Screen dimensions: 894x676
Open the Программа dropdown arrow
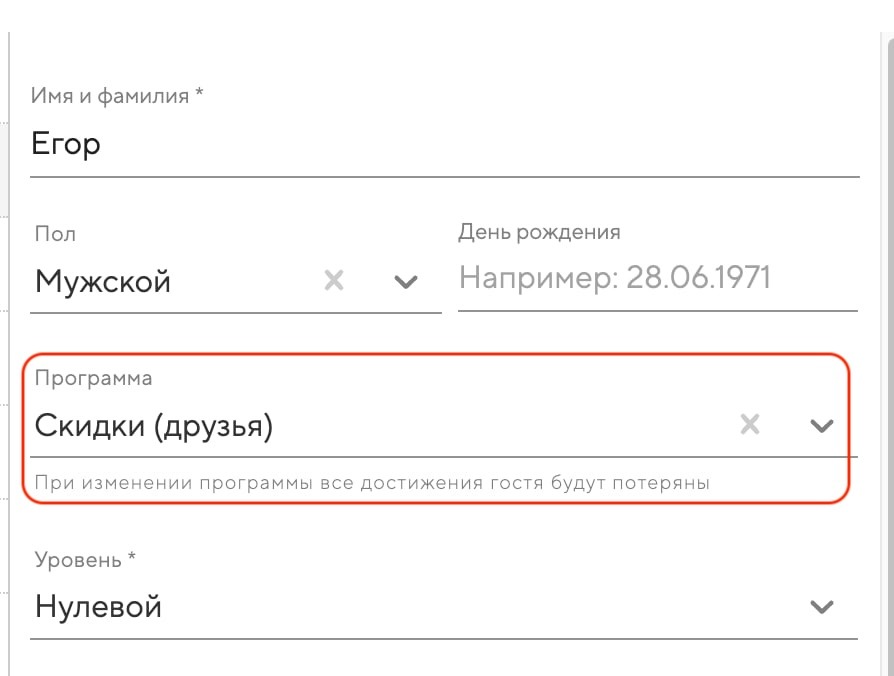pyautogui.click(x=821, y=426)
